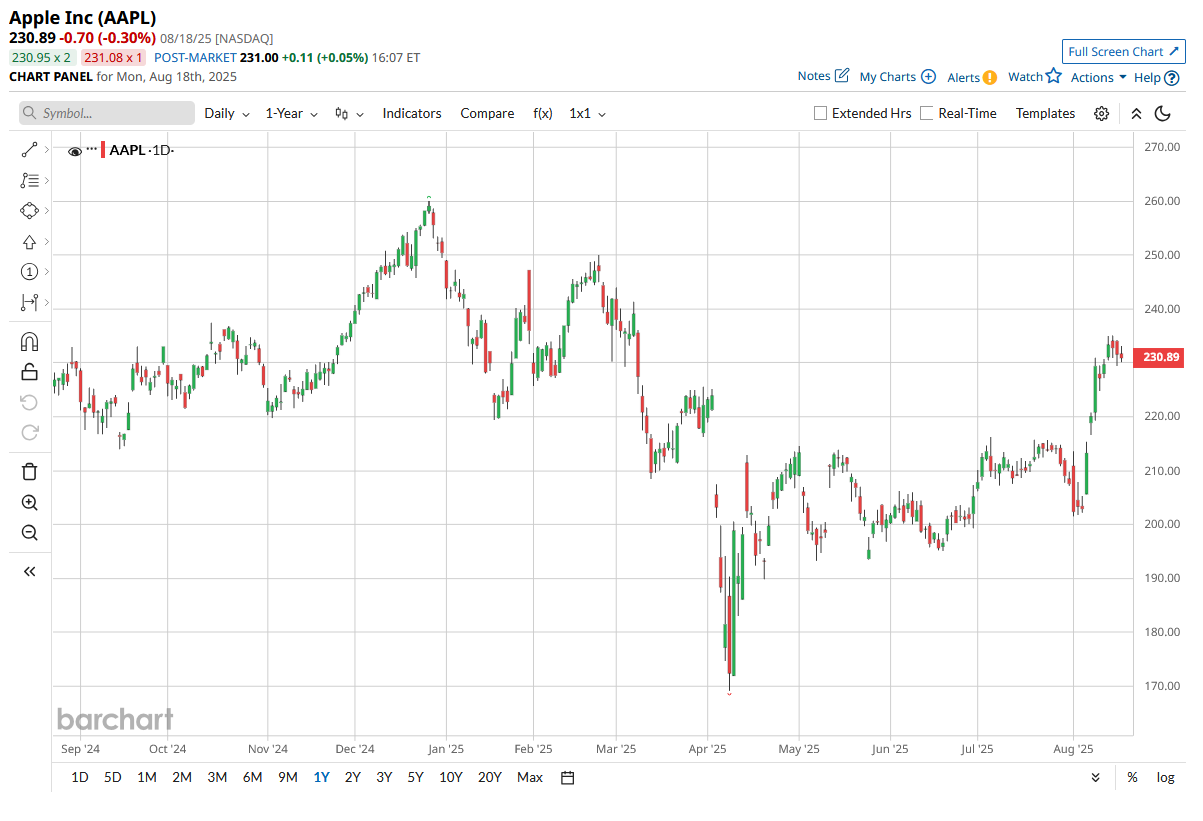The height and width of the screenshot is (821, 1203).
Task: Select the numbered annotation tool
Action: click(29, 272)
